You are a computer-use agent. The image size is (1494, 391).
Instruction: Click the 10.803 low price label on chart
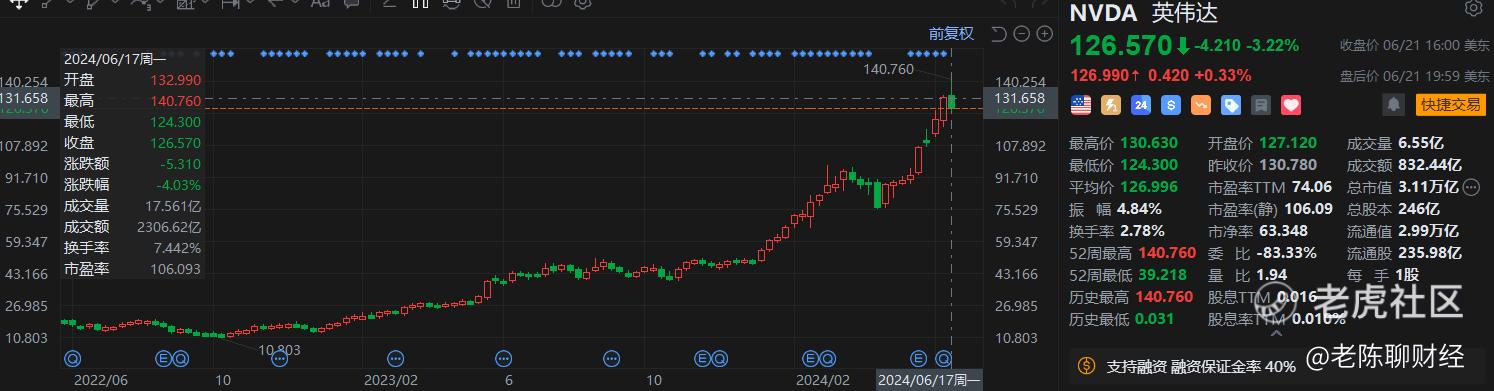click(x=279, y=350)
